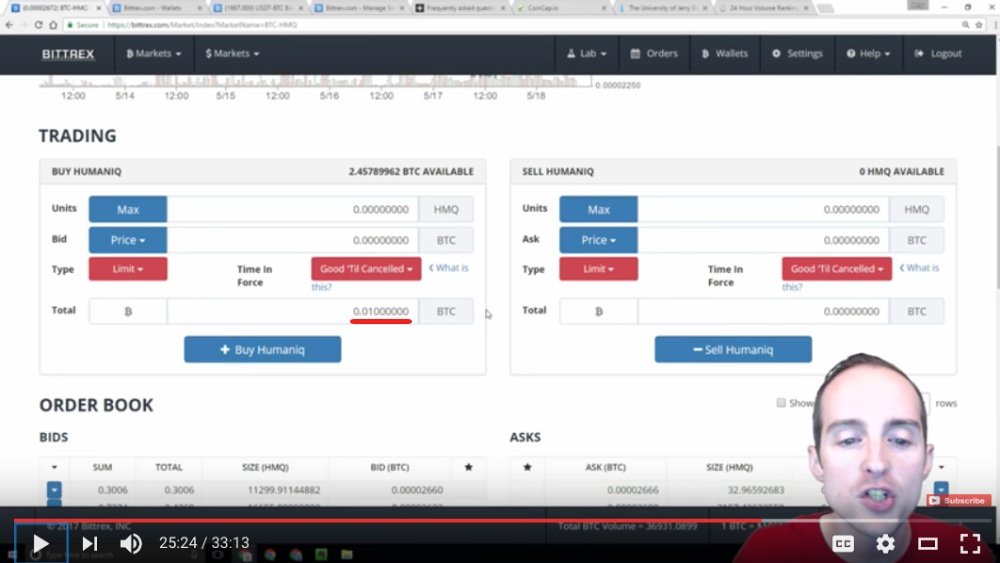Go to Orders page
Screen dimensions: 1000x563
point(654,54)
